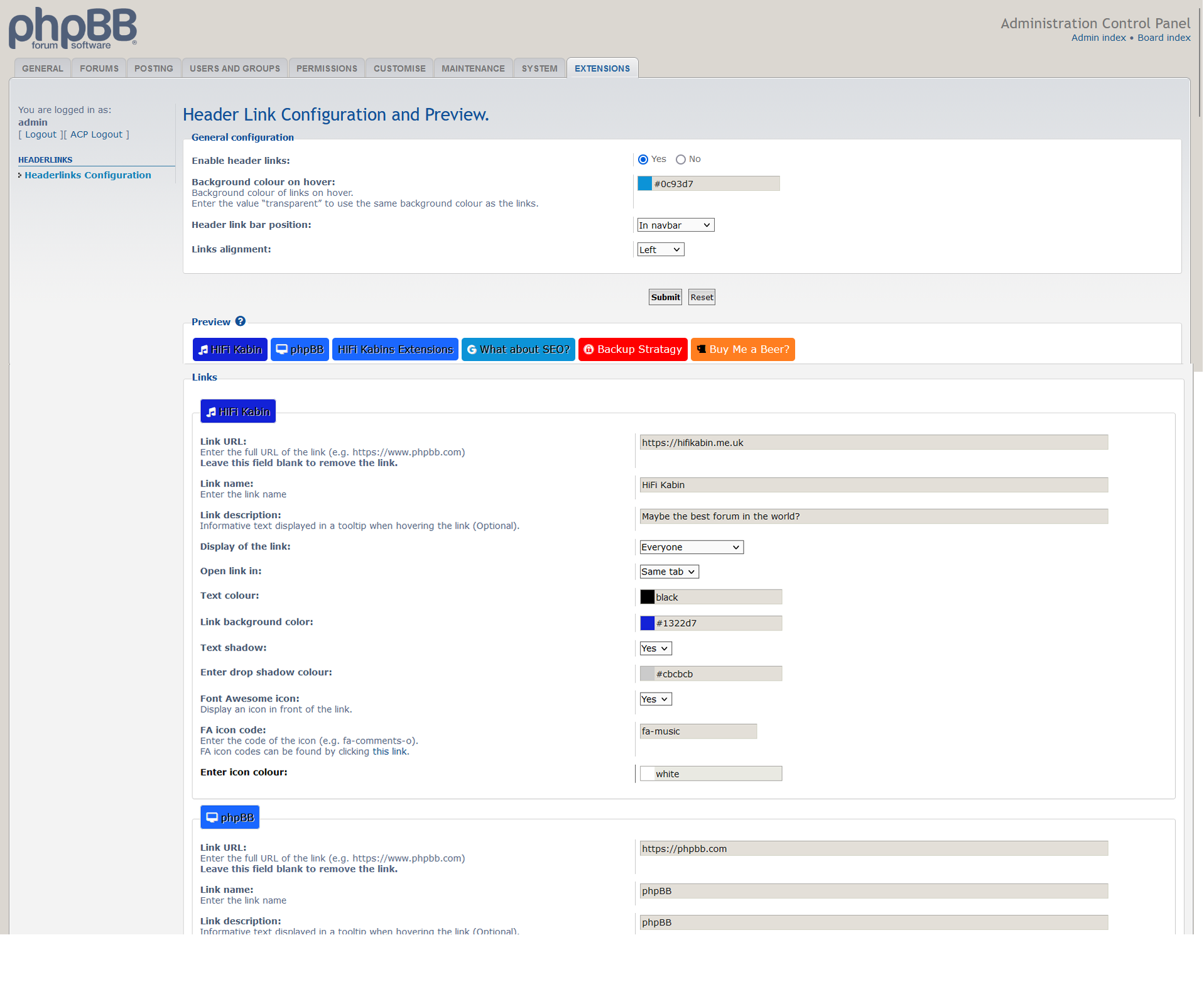Open the Links alignment dropdown
1204x989 pixels.
coord(660,250)
